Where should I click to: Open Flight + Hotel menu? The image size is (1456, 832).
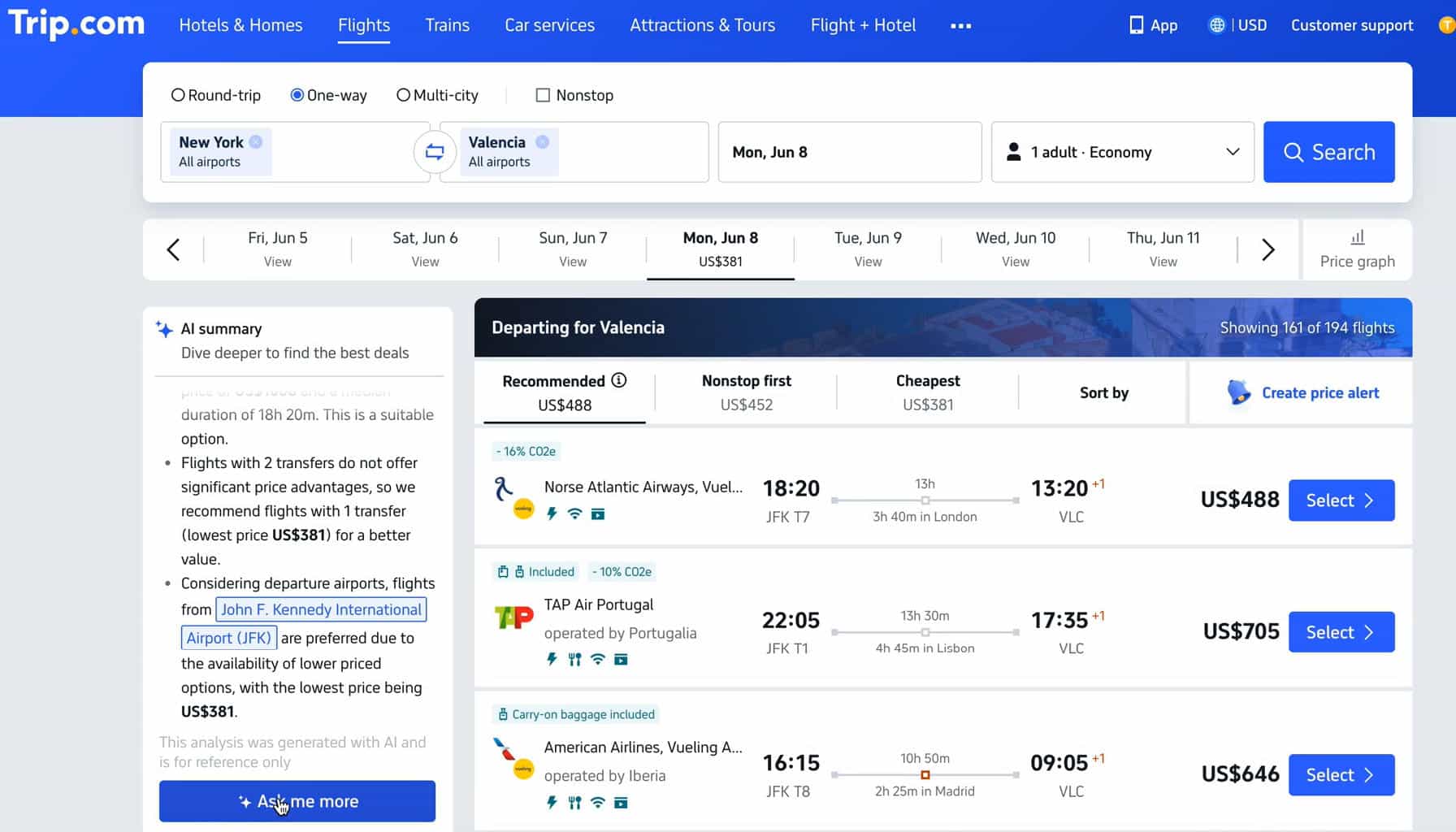pos(863,25)
